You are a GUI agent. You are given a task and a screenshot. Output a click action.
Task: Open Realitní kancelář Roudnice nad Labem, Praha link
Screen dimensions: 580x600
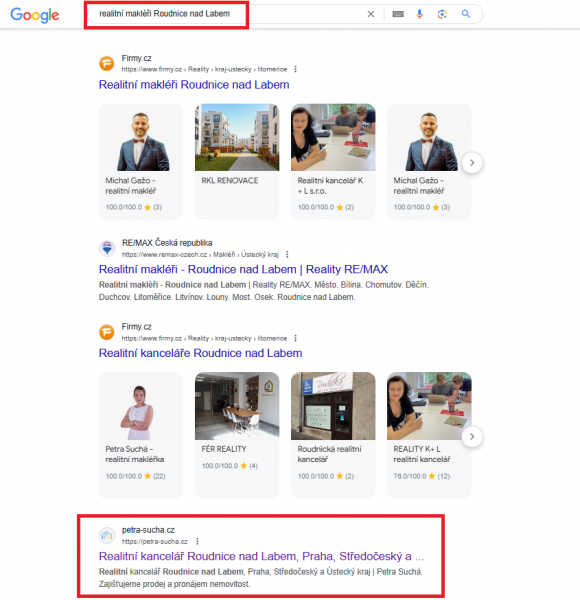pos(261,556)
